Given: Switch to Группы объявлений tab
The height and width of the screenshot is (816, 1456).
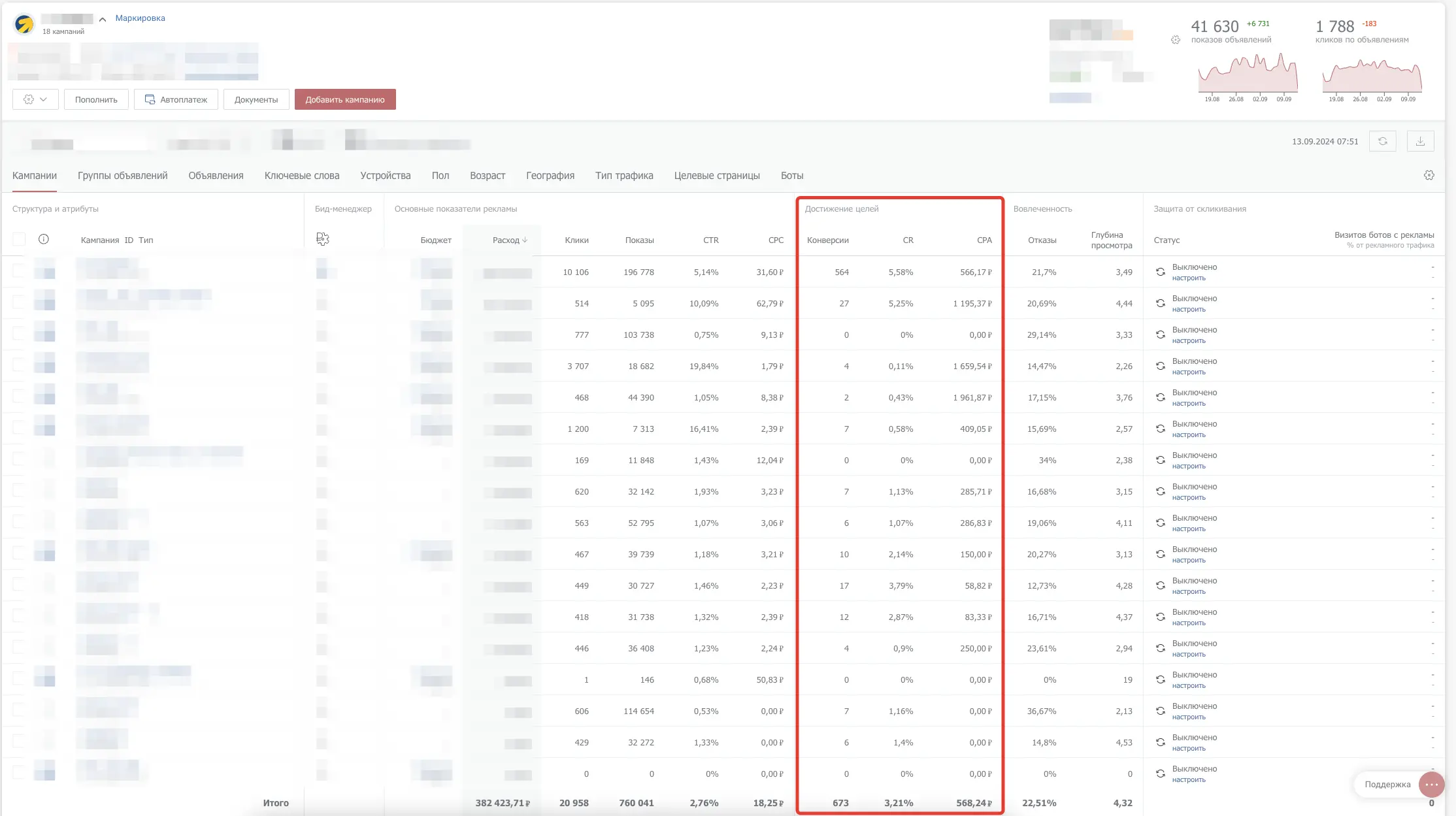Looking at the screenshot, I should click(123, 176).
